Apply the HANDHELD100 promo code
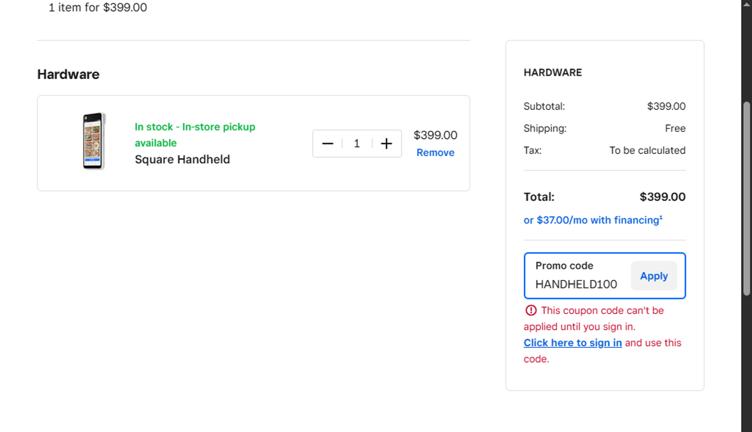 click(654, 276)
